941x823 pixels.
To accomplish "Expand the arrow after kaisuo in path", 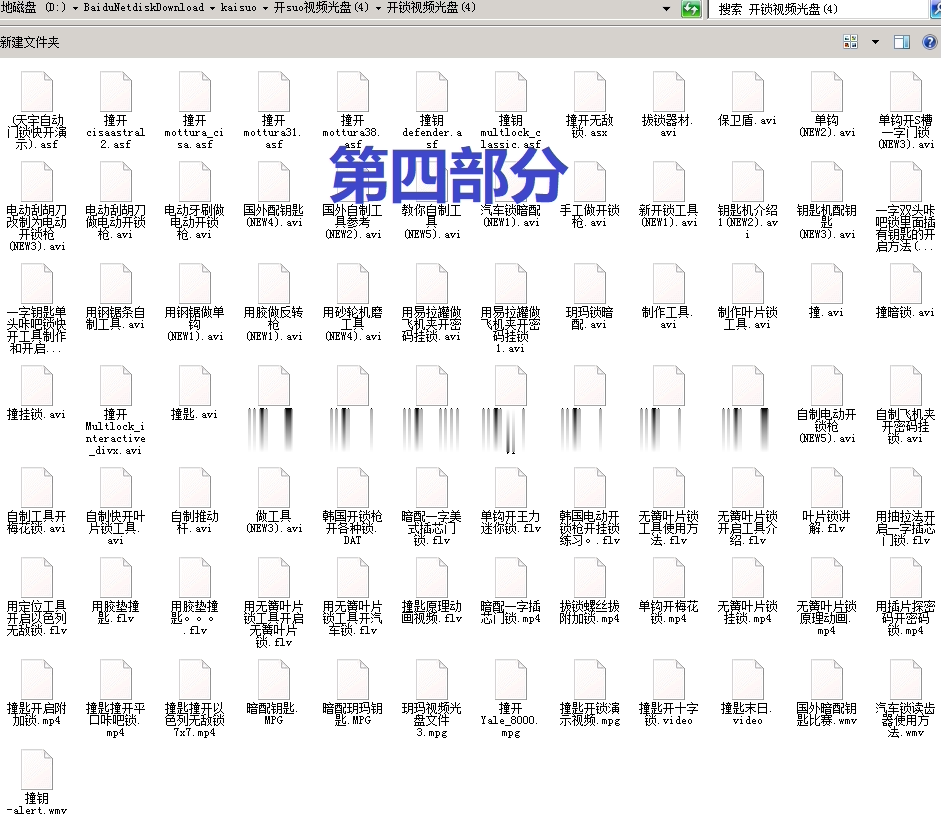I will coord(265,8).
